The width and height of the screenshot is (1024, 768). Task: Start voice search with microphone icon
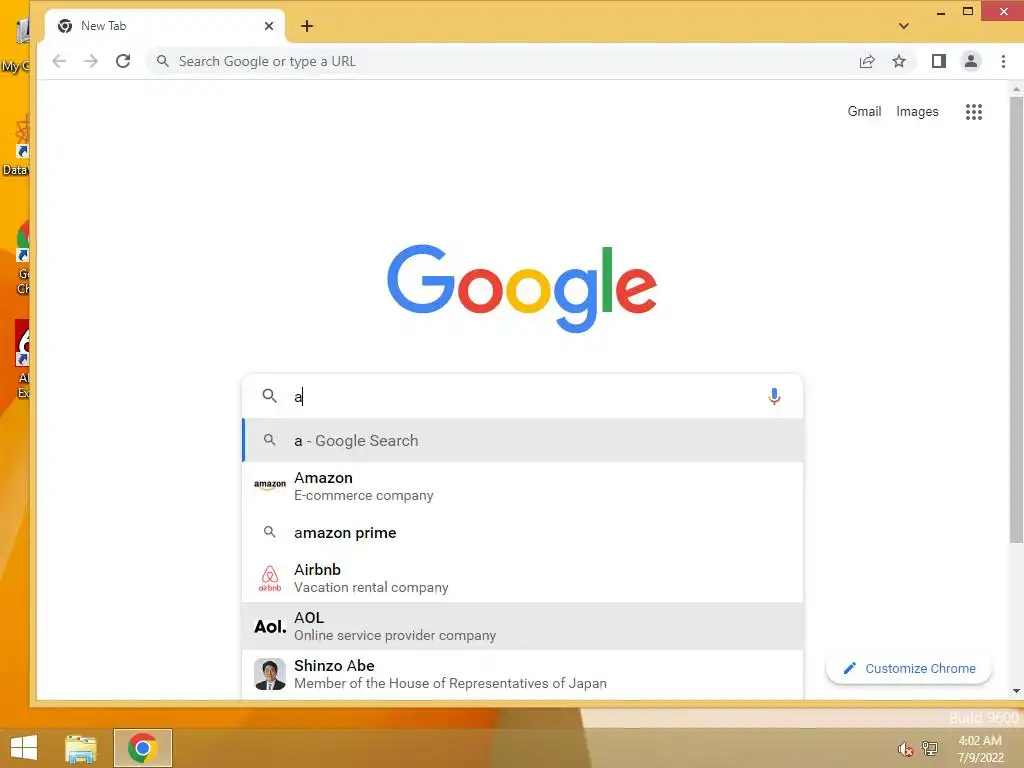coord(774,396)
